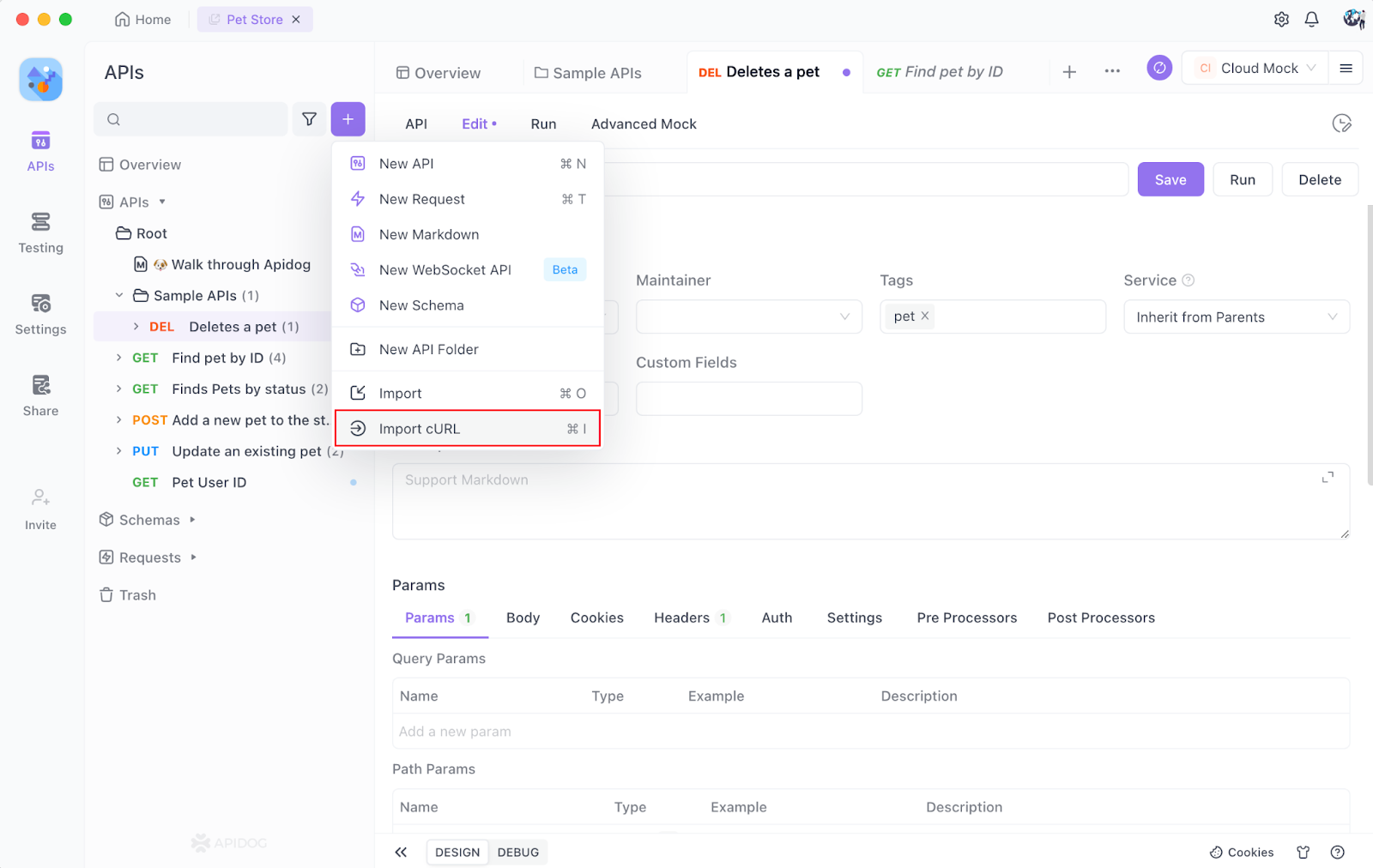
Task: Switch to DEBUG mode at the bottom
Action: [x=518, y=852]
